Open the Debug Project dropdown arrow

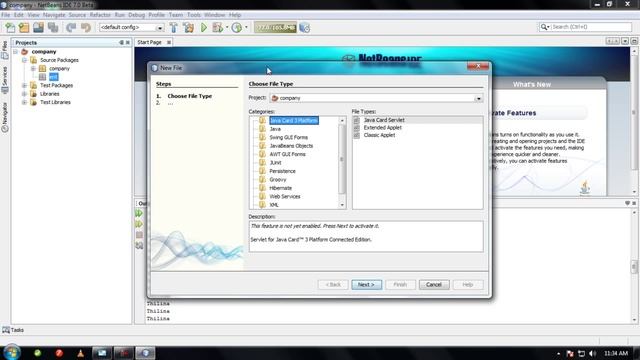tap(227, 27)
